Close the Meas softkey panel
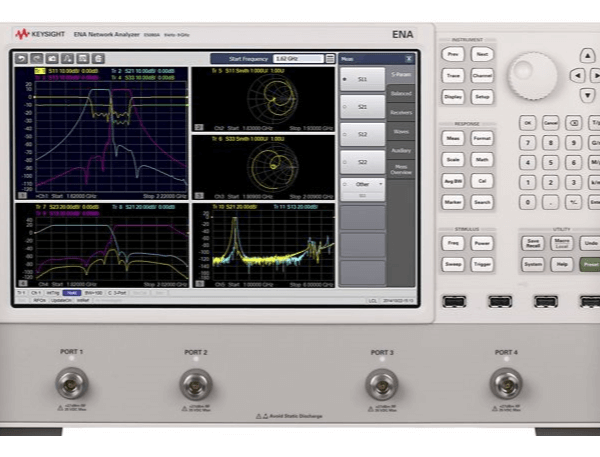 click(409, 59)
